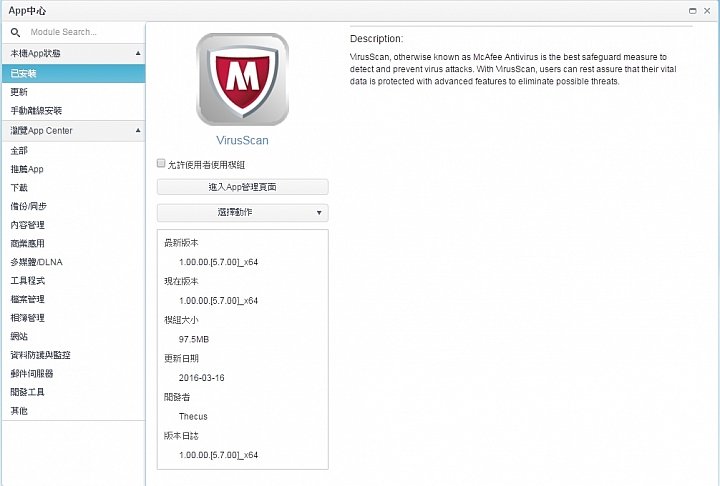Select the 資料防護與監控 category

pyautogui.click(x=73, y=355)
